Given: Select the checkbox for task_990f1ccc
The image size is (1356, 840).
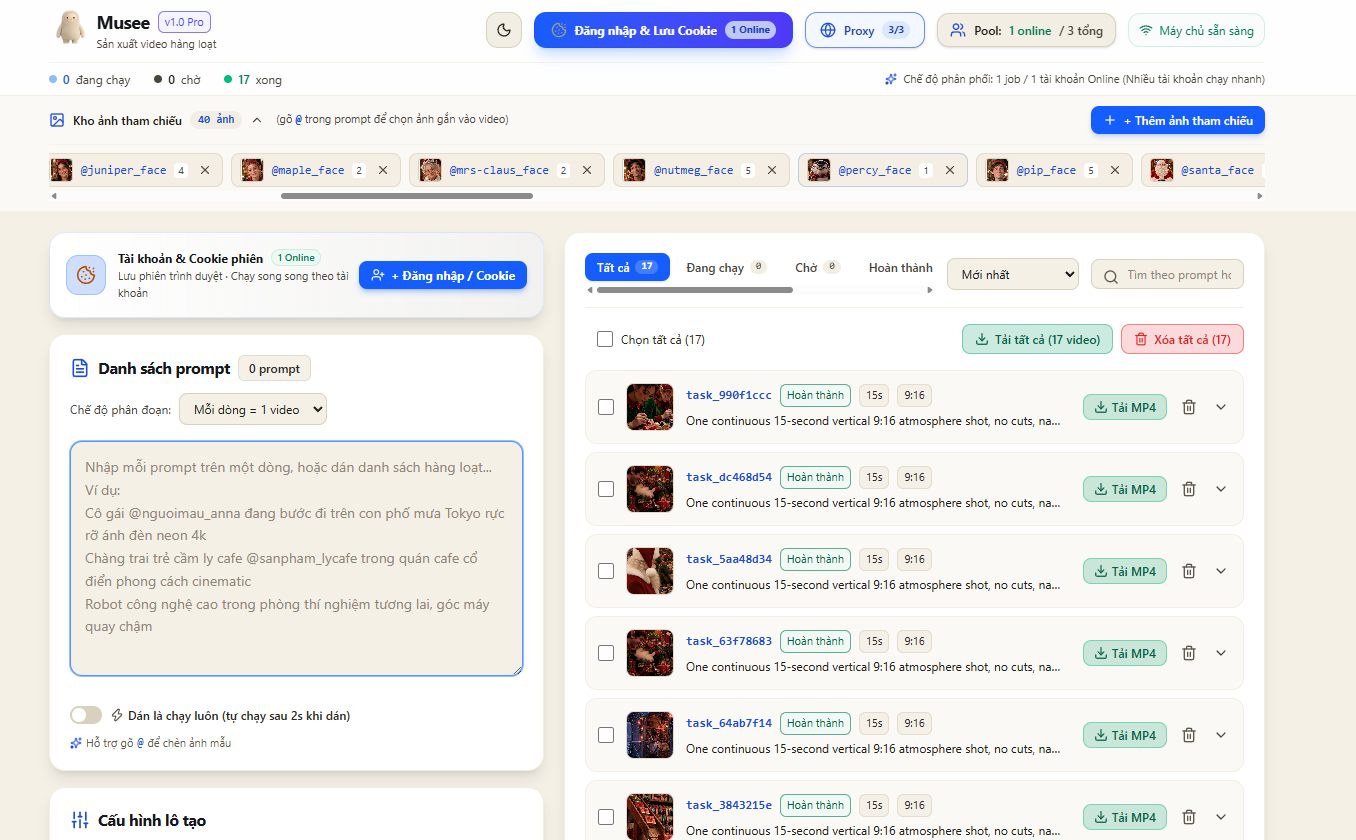Looking at the screenshot, I should (x=606, y=407).
